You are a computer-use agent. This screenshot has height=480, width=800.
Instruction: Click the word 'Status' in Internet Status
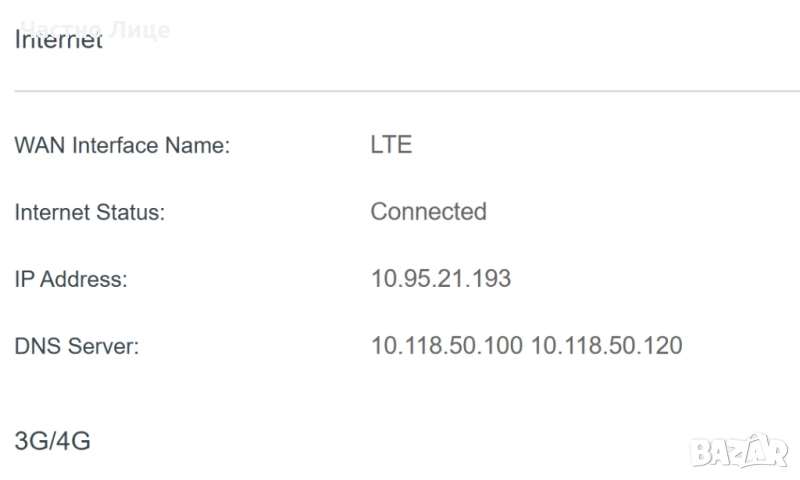(131, 212)
